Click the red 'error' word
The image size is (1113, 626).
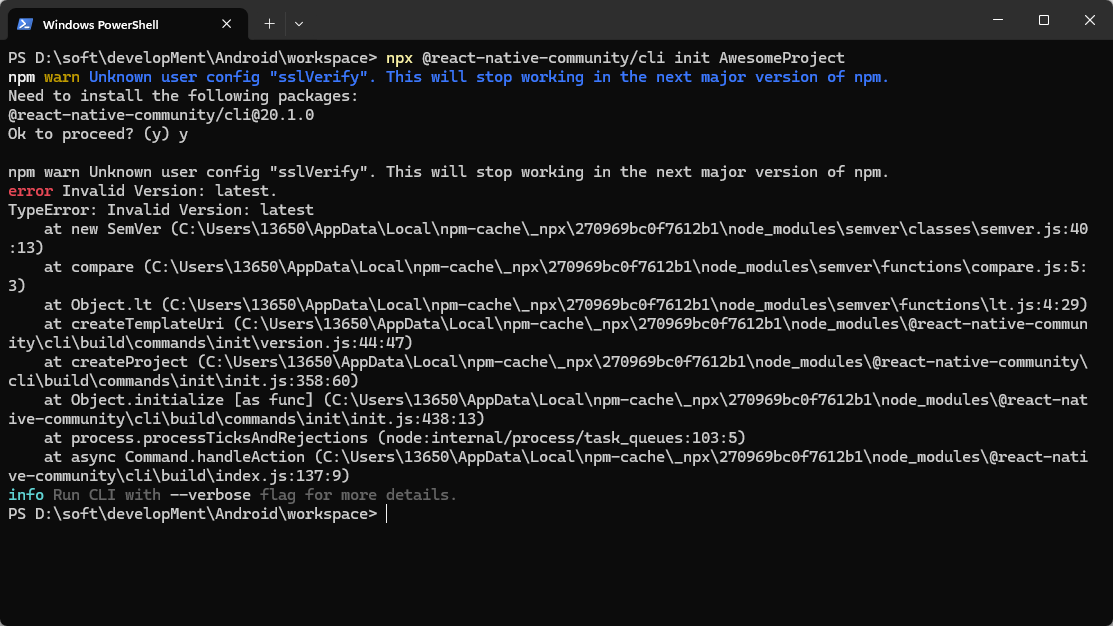31,191
